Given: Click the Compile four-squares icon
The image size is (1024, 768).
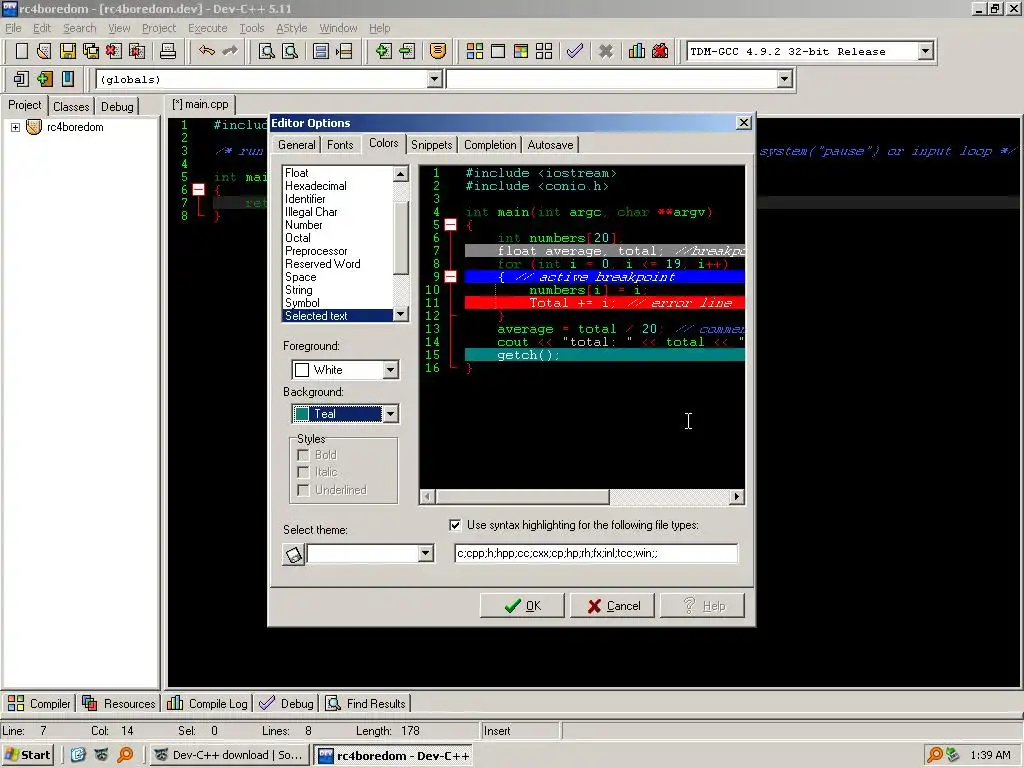Looking at the screenshot, I should pyautogui.click(x=475, y=51).
